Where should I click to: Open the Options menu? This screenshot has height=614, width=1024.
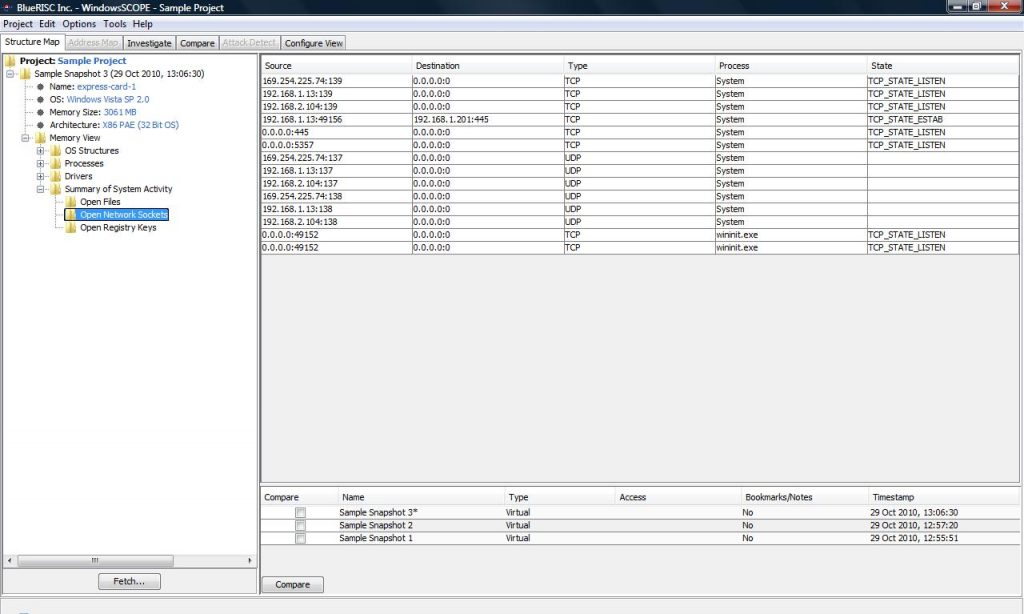point(79,24)
